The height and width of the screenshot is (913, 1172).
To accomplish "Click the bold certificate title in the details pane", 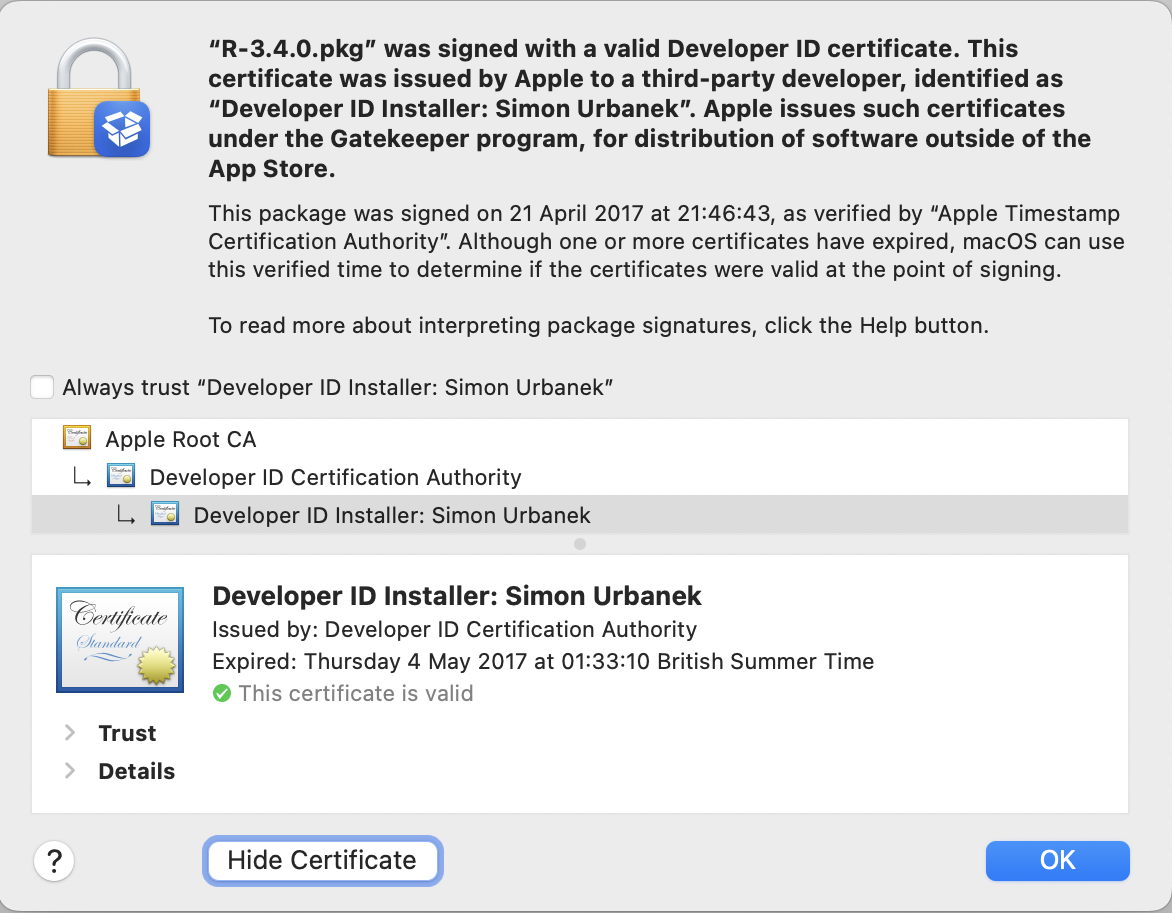I will 457,596.
